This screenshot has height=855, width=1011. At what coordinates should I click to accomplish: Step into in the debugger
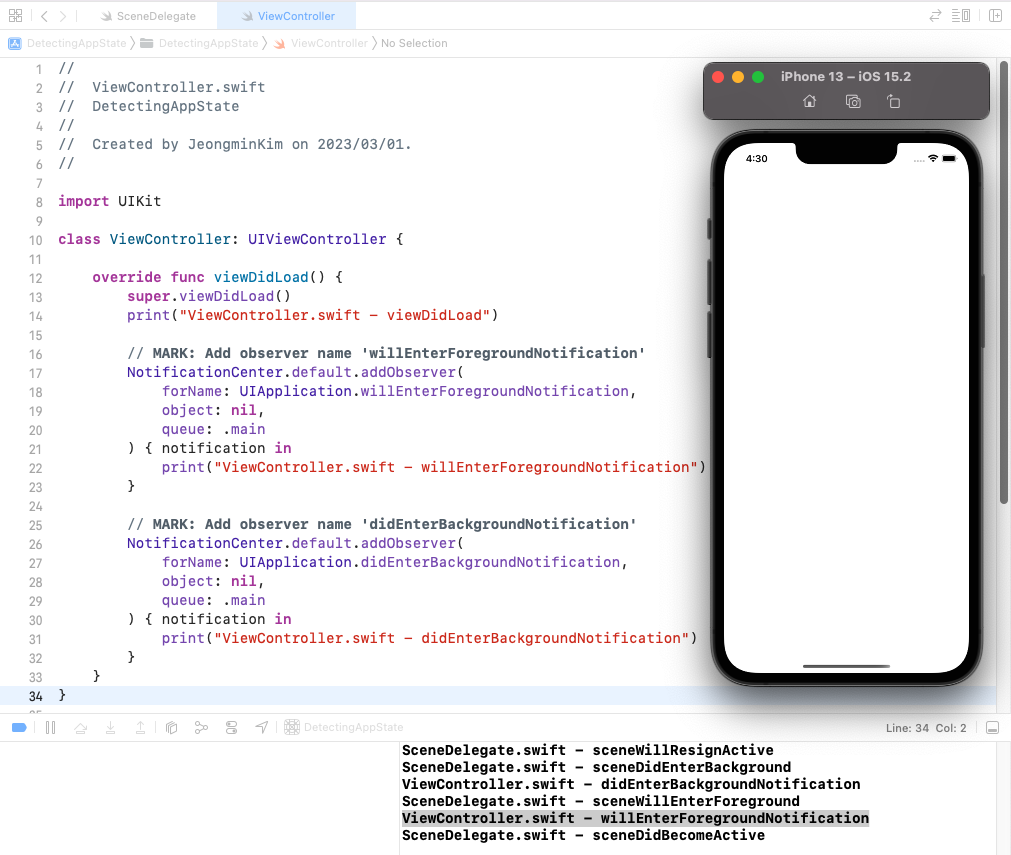[110, 727]
